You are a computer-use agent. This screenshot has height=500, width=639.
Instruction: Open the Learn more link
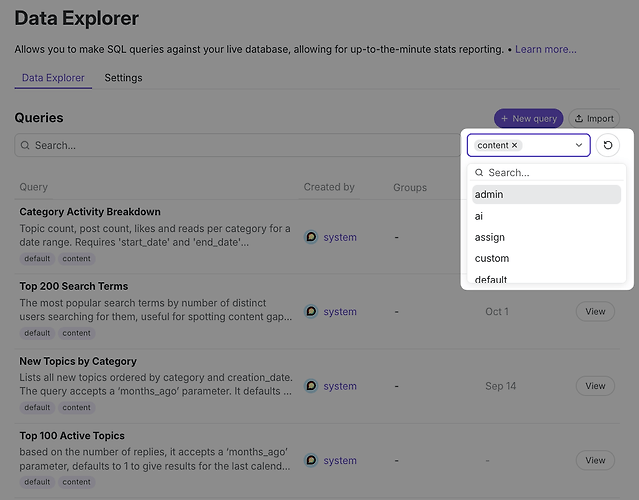pos(546,49)
